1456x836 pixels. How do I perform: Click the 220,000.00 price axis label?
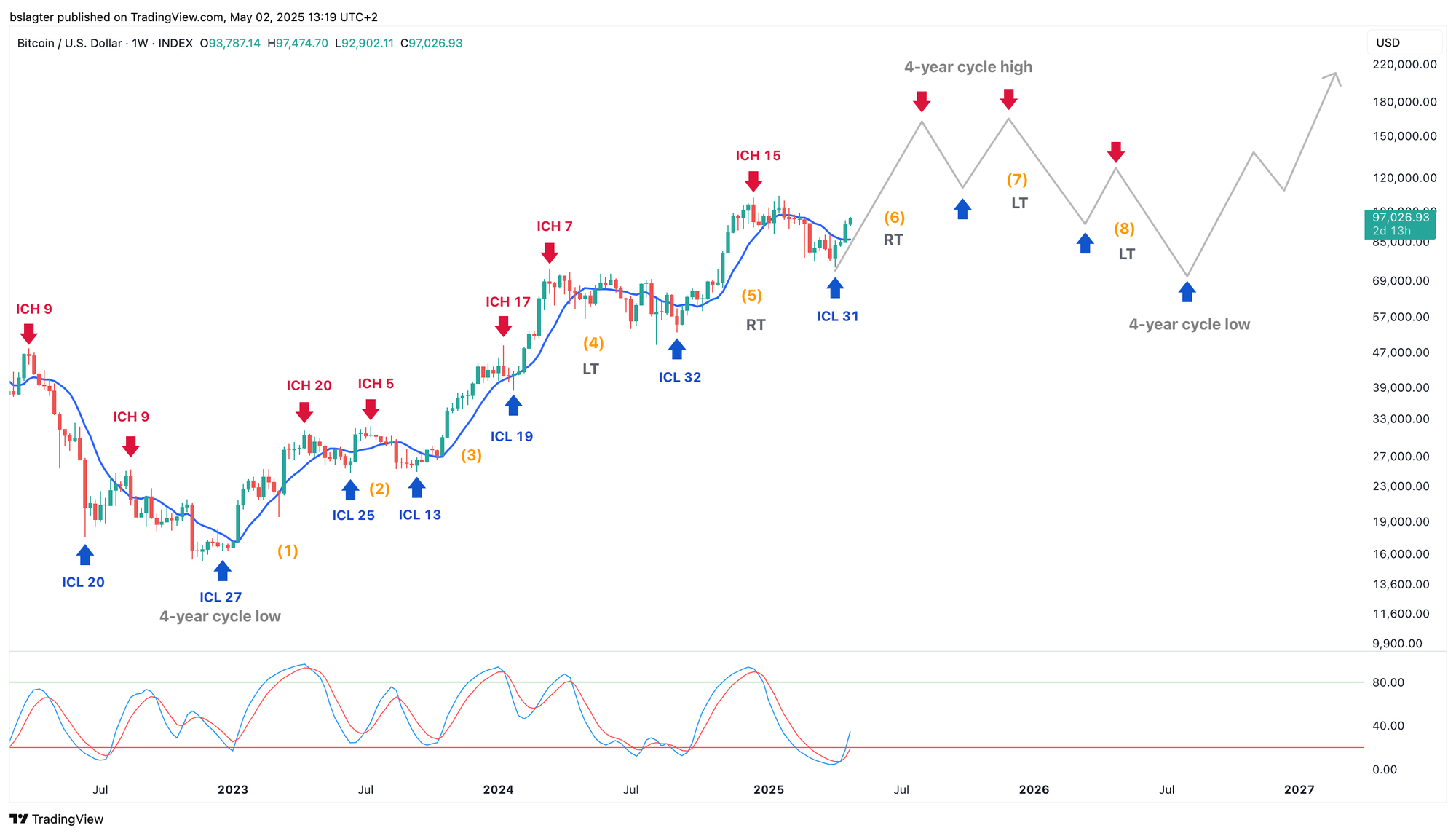click(1404, 64)
